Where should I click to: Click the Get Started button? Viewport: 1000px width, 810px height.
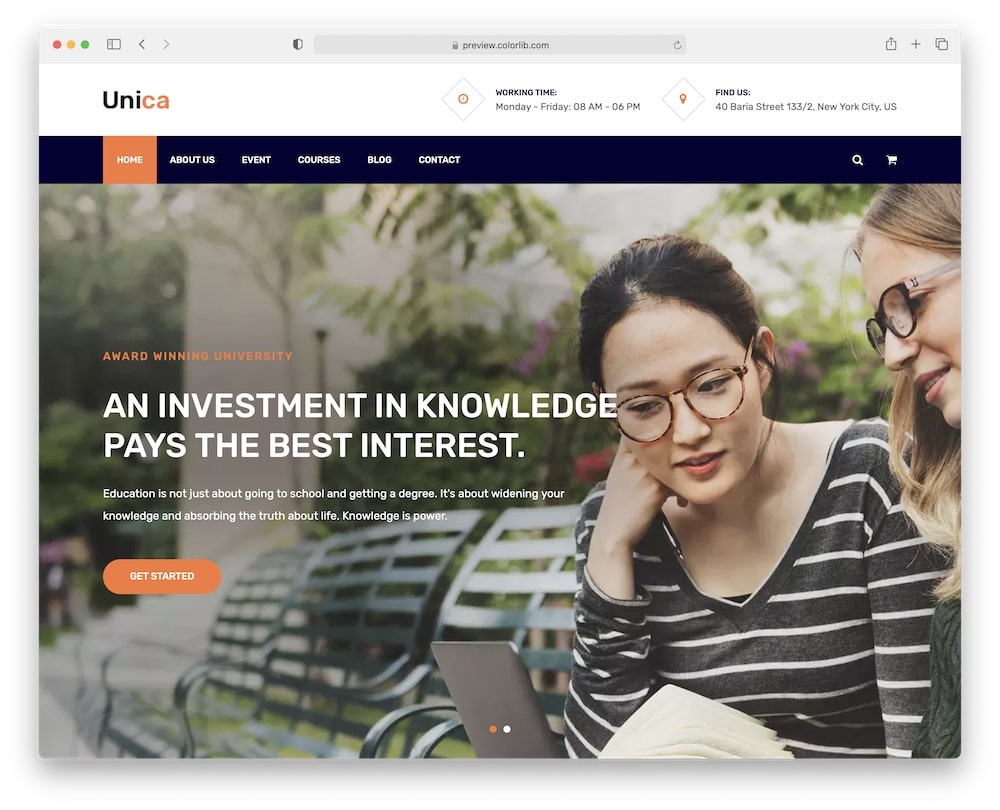pyautogui.click(x=162, y=577)
